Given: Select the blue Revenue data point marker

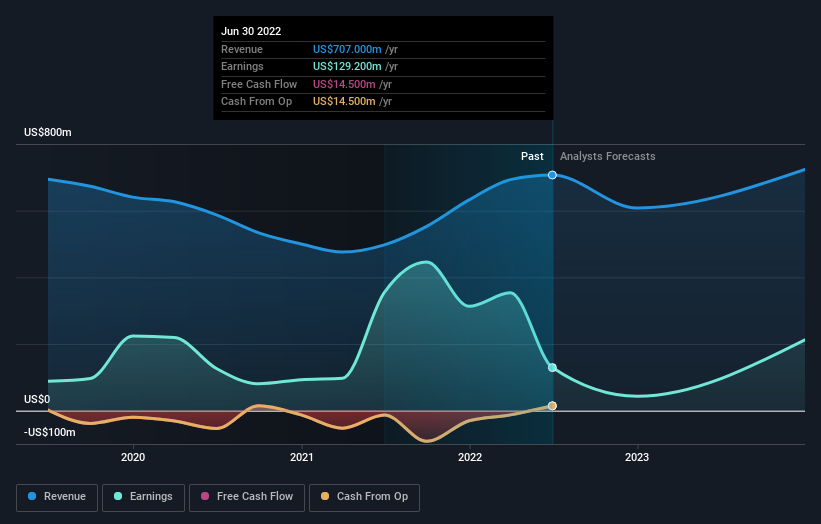Looking at the screenshot, I should pyautogui.click(x=552, y=175).
